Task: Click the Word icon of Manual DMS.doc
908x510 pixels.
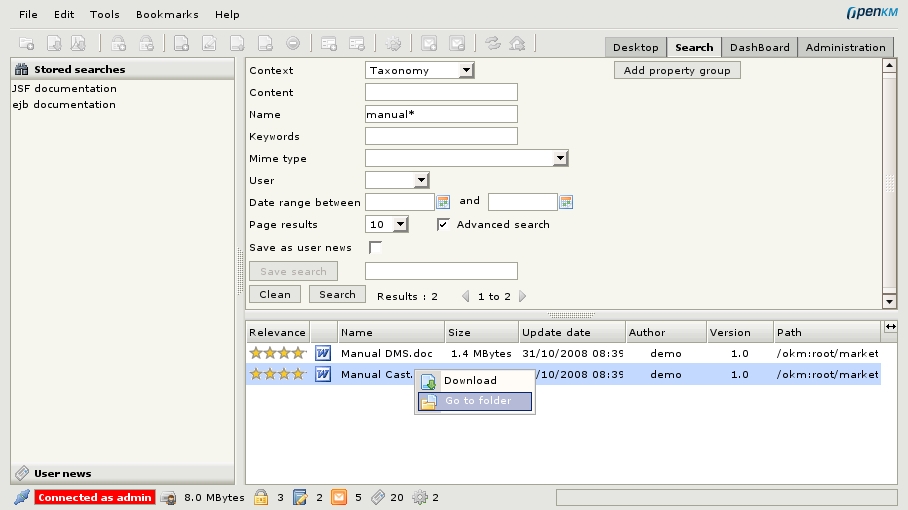Action: 323,353
